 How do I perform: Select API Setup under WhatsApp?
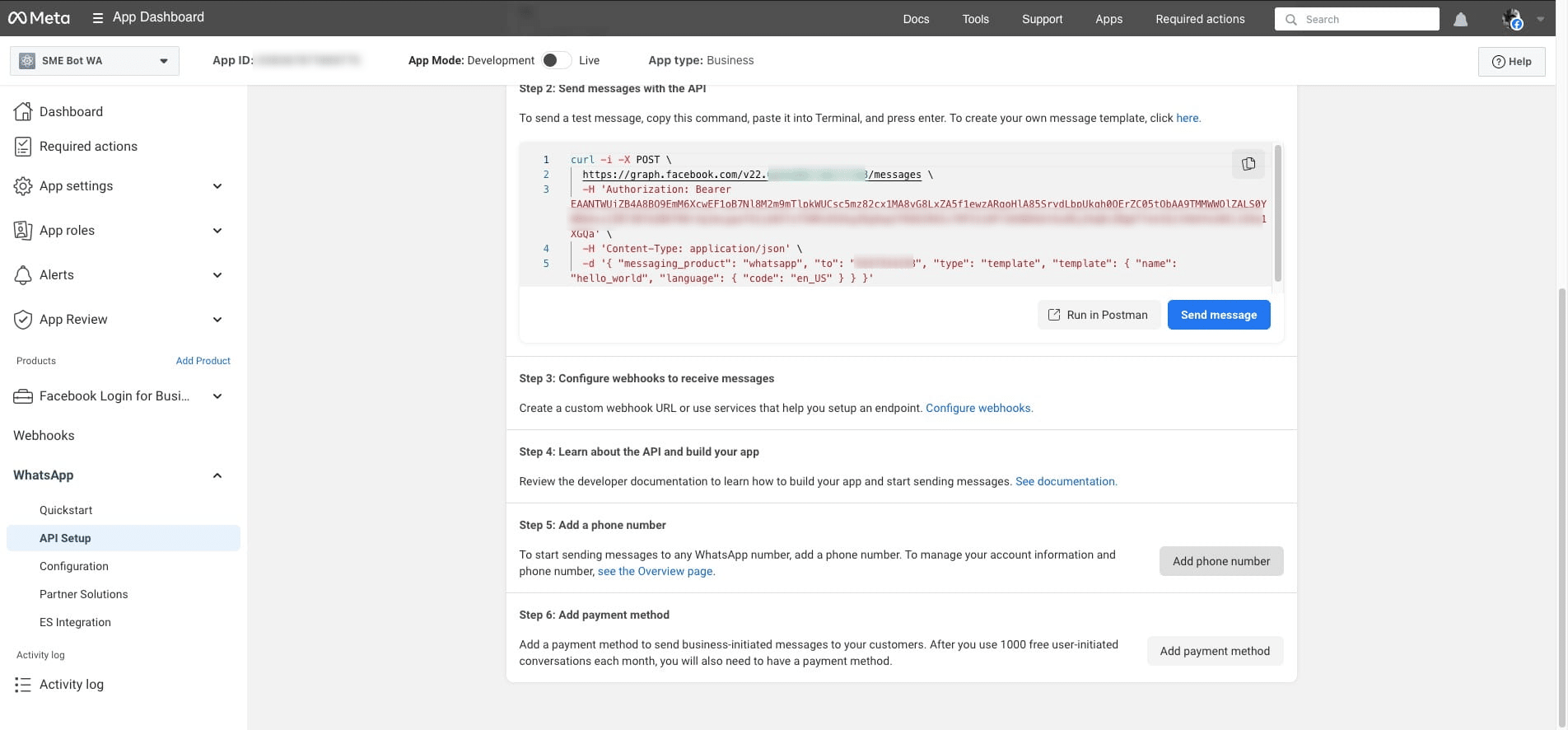124,538
